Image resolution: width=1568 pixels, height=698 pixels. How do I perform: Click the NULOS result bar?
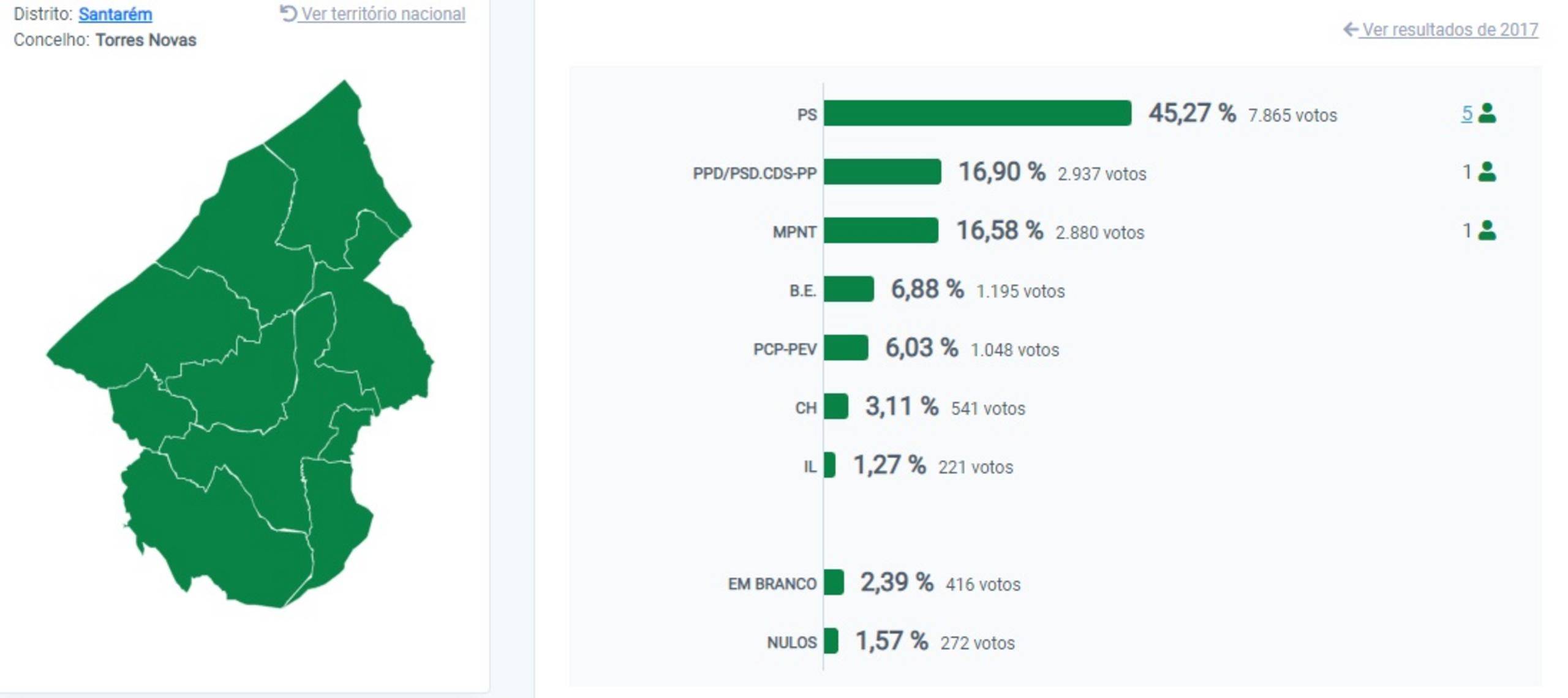(831, 641)
